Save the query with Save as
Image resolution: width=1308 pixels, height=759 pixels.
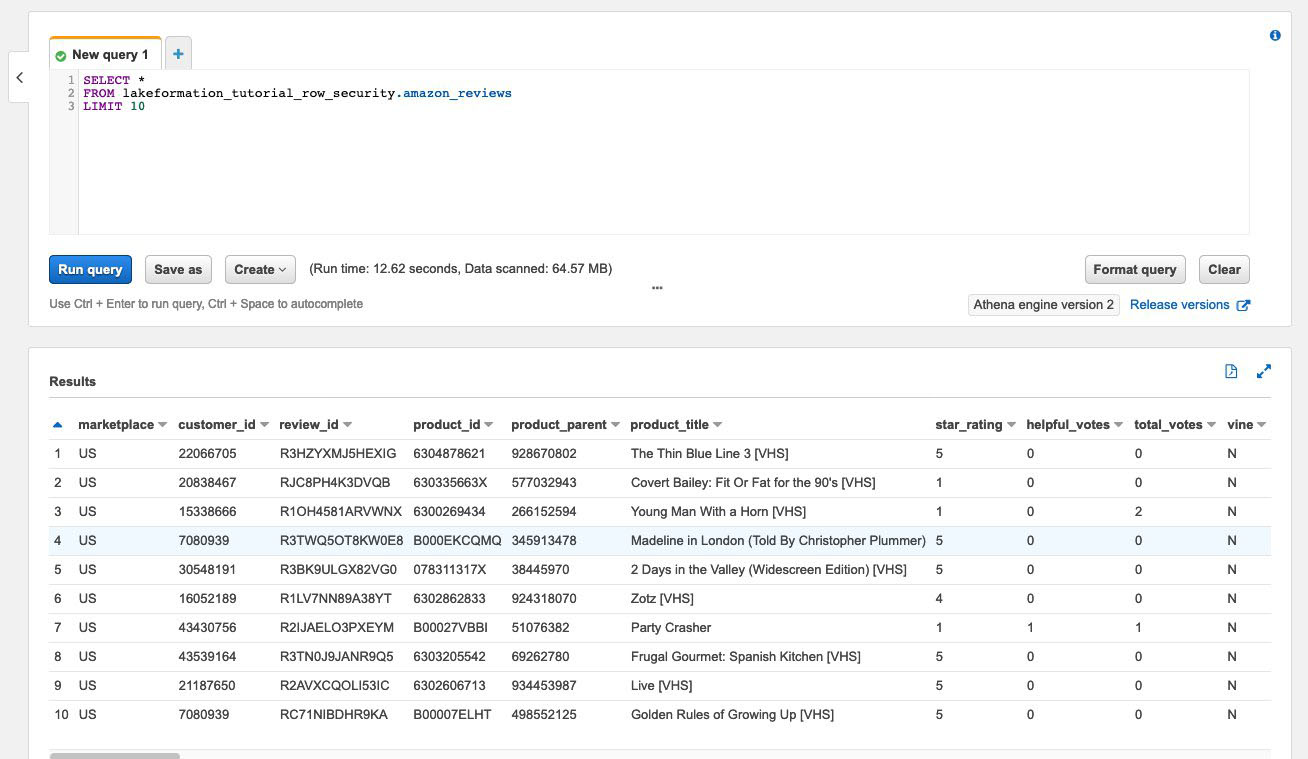[177, 269]
